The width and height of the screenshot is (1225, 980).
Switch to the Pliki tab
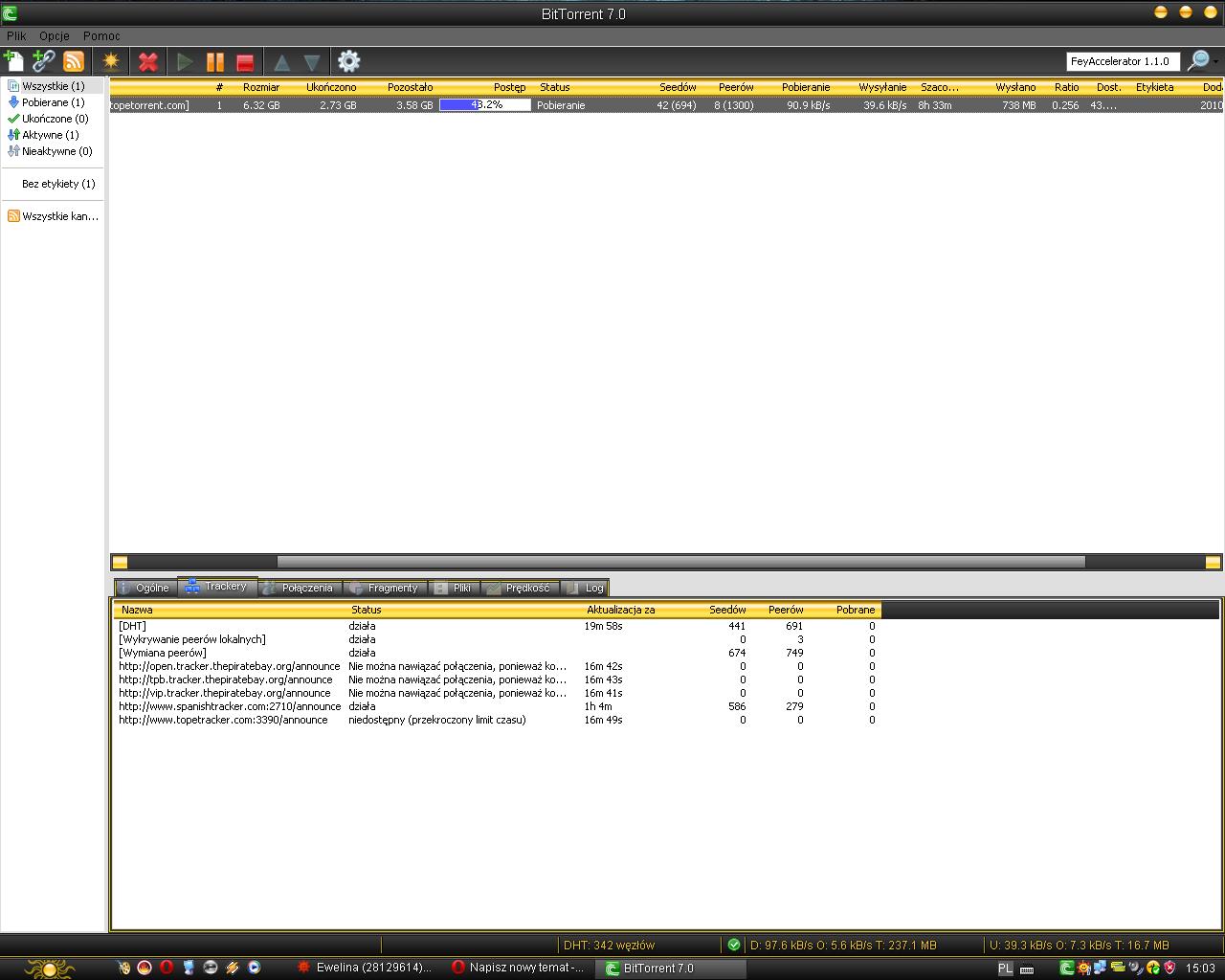click(x=454, y=588)
